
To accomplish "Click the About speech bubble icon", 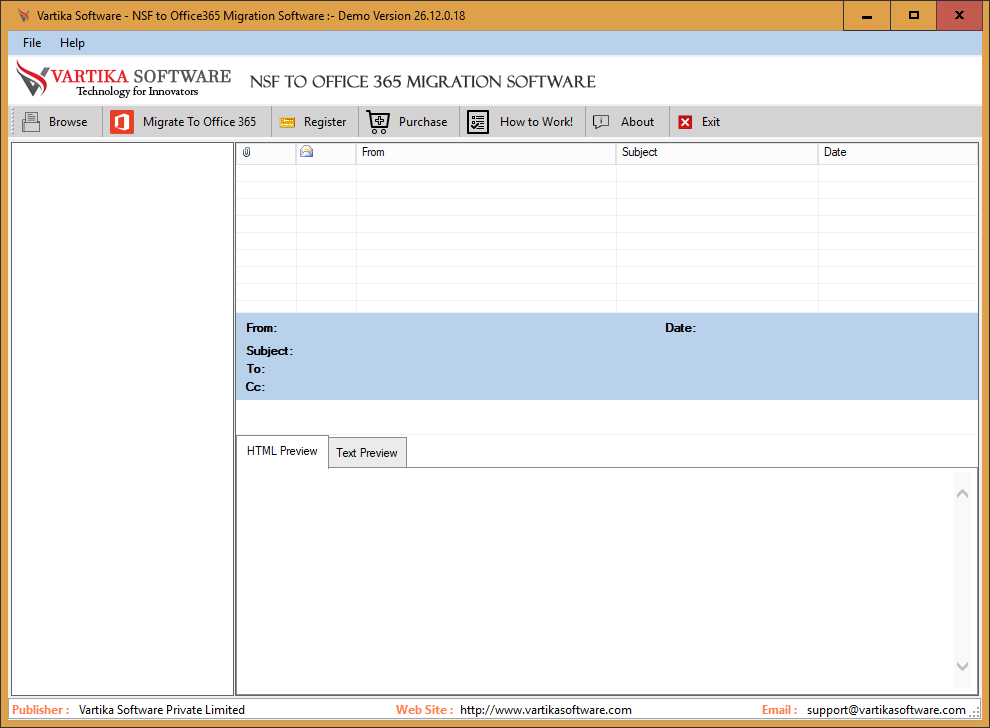I will coord(601,122).
